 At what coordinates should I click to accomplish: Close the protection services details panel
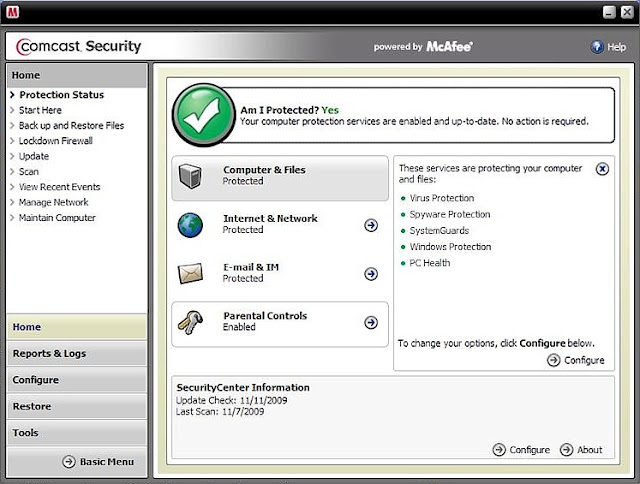[x=602, y=169]
